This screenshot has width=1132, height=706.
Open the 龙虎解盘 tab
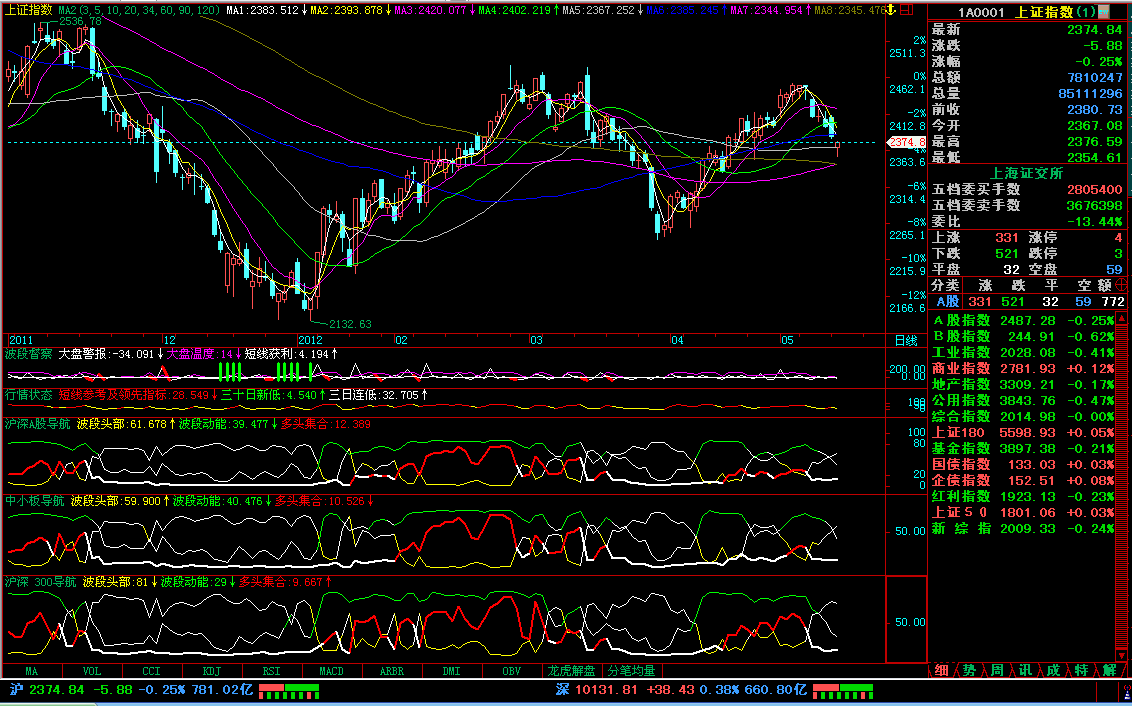click(x=571, y=671)
